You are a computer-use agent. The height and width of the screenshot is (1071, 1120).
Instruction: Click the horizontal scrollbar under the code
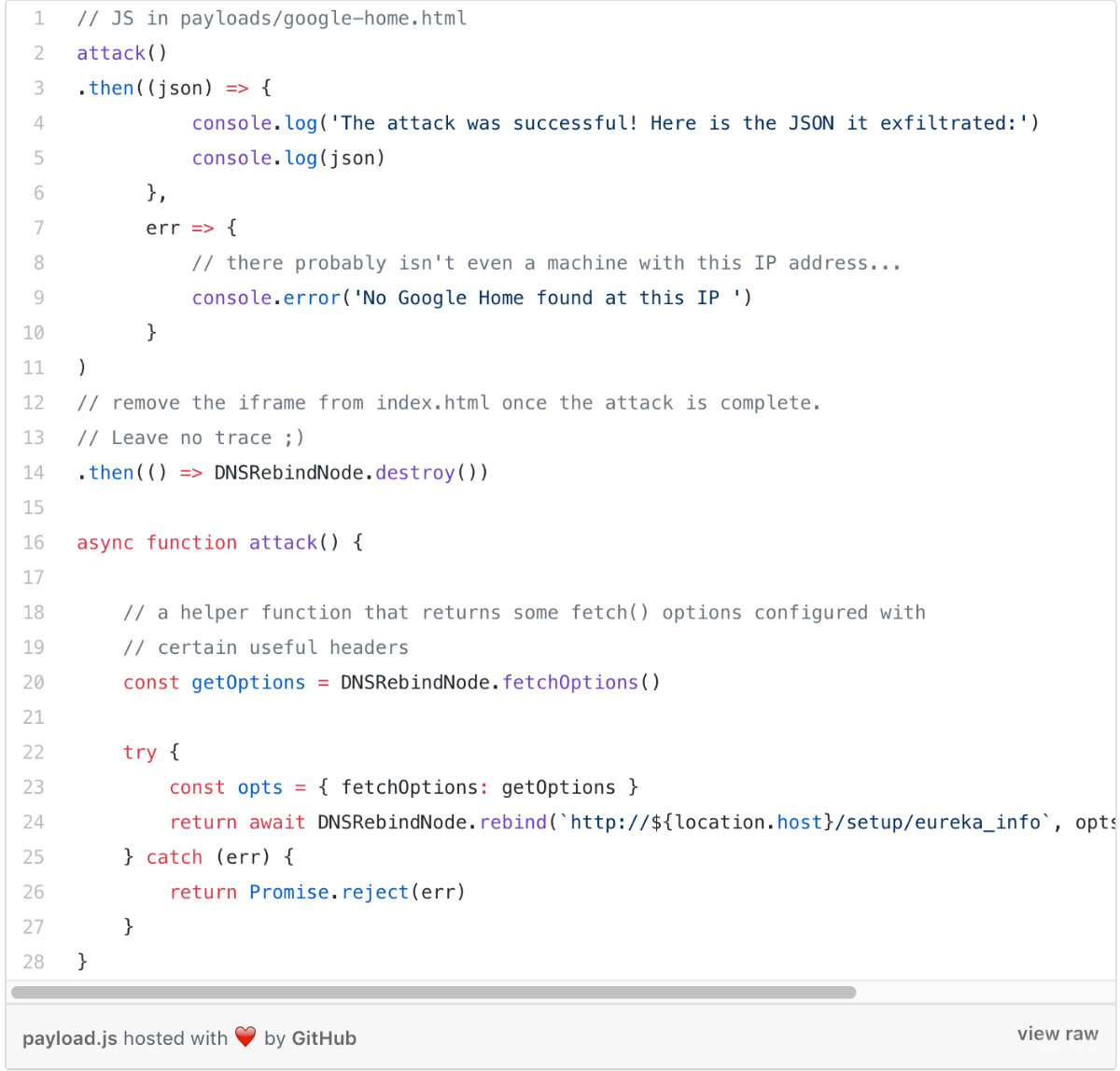click(x=433, y=993)
